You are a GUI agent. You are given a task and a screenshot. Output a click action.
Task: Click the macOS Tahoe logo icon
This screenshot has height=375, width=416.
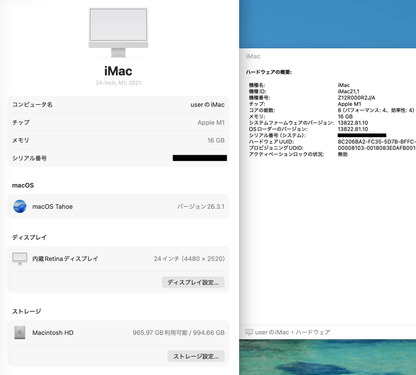point(20,206)
